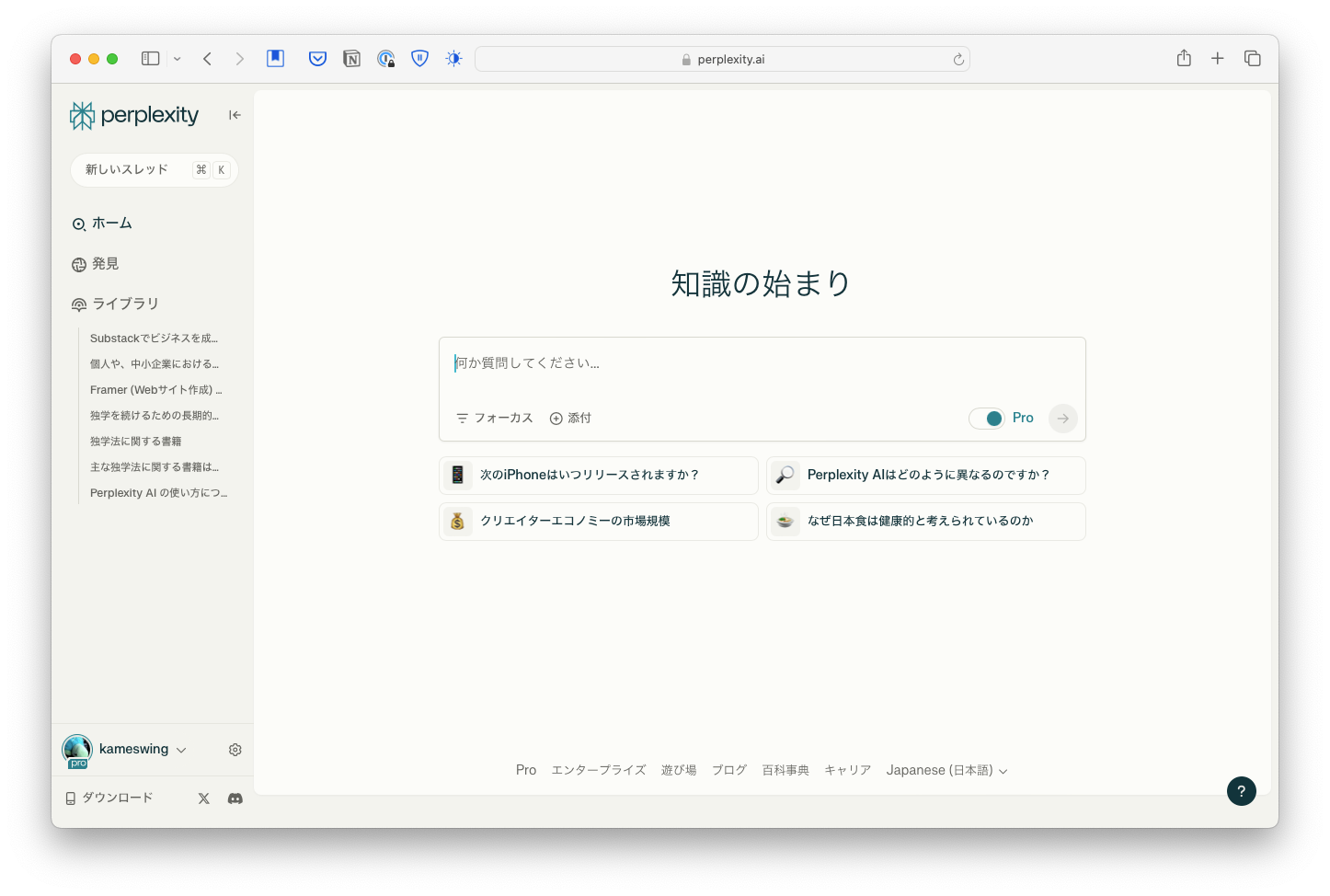Go to ホーム in sidebar
1330x896 pixels.
click(x=102, y=224)
